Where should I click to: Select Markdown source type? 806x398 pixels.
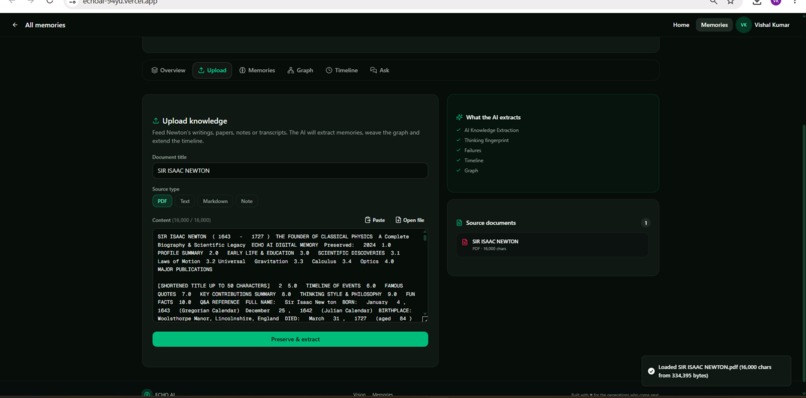click(215, 201)
